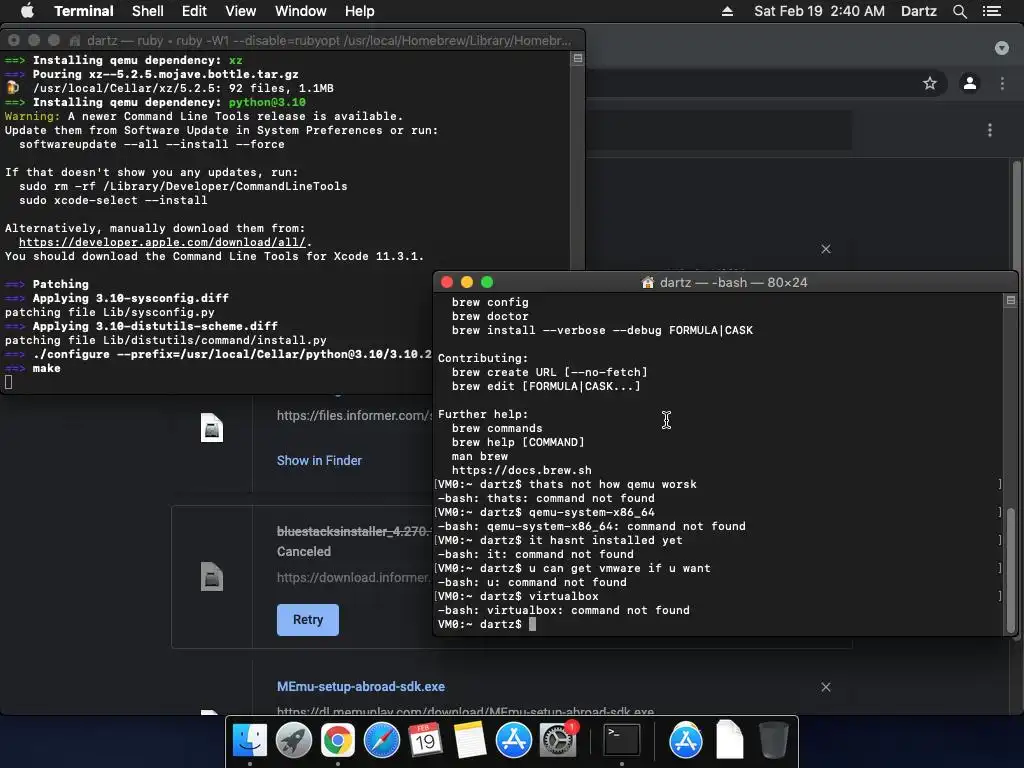Image resolution: width=1024 pixels, height=768 pixels.
Task: Open Trash from the Dock
Action: (773, 740)
